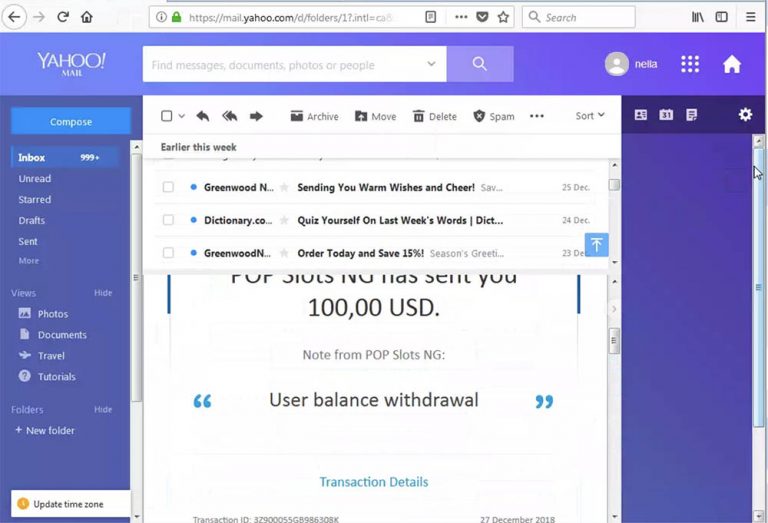
Task: Click Update time zone notification
Action: pyautogui.click(x=71, y=504)
